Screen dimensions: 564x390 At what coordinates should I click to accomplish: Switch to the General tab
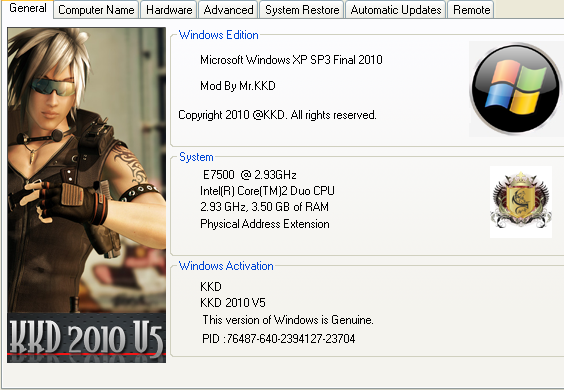click(x=28, y=9)
